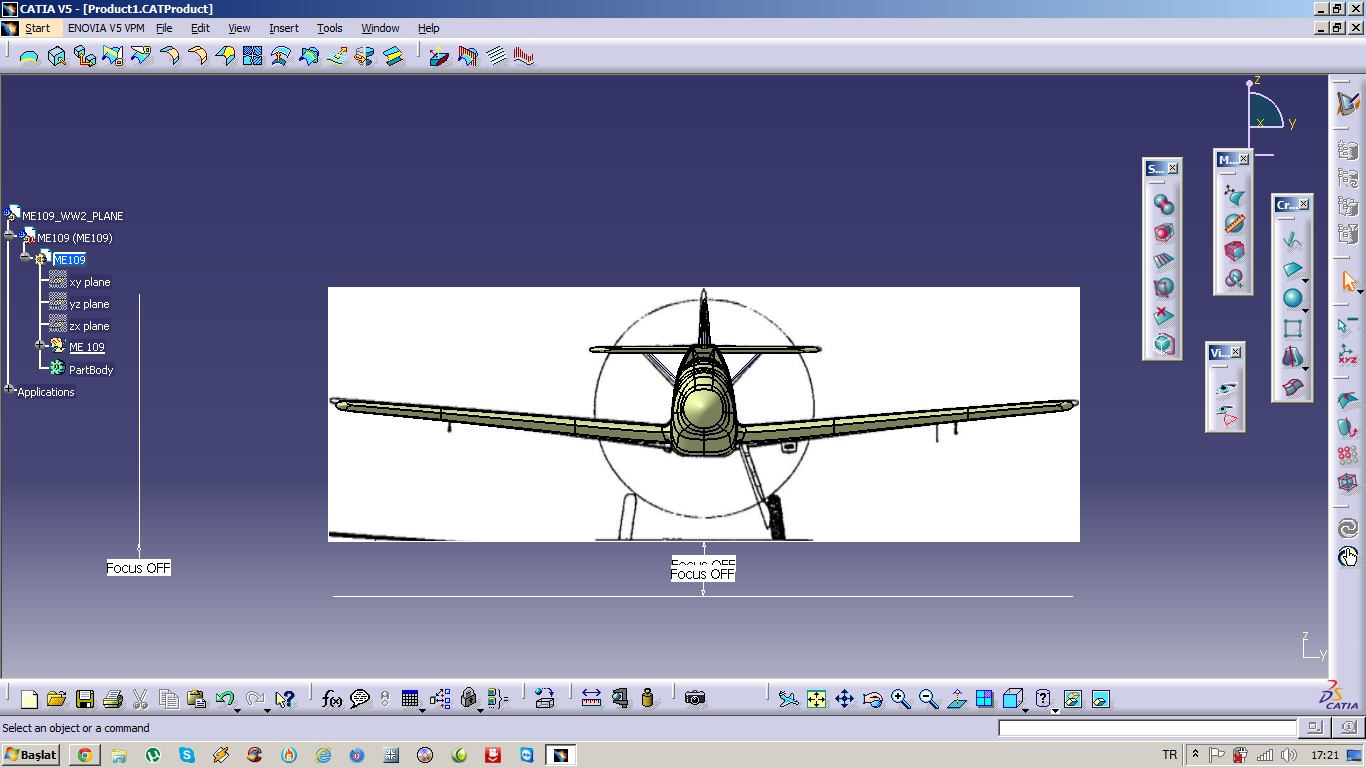Click the Zoom In magnifier
This screenshot has width=1366, height=768.
click(x=900, y=699)
